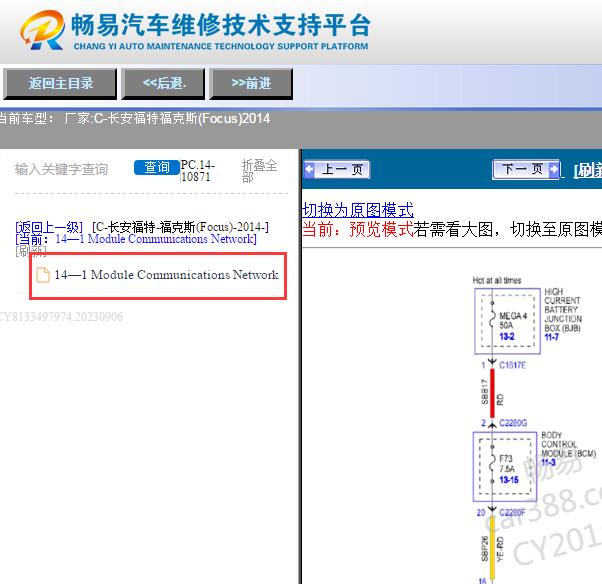Open the 13-15 reference link in diagram
602x584 pixels.
509,480
